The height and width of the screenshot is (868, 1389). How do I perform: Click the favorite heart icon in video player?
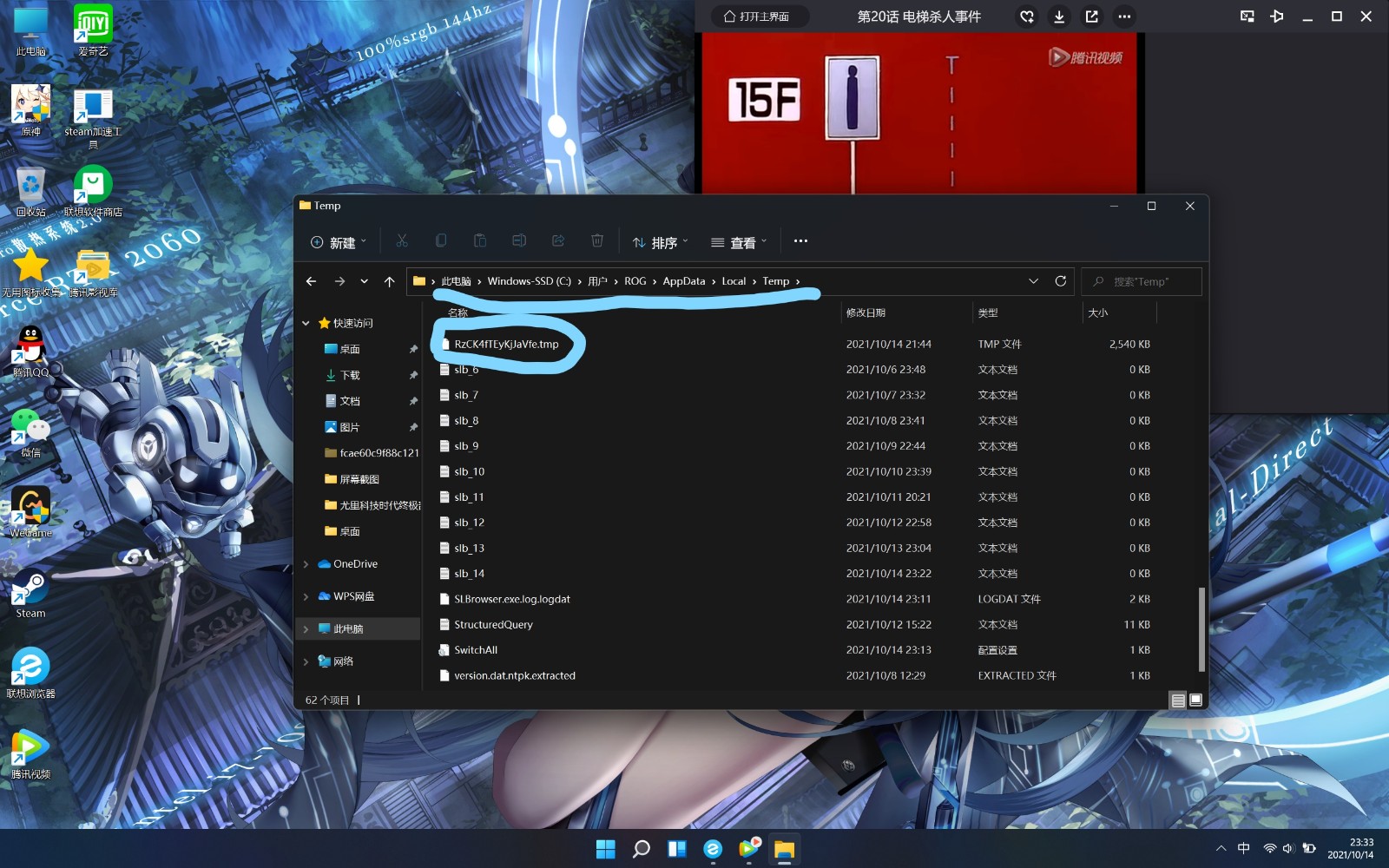pos(1027,16)
